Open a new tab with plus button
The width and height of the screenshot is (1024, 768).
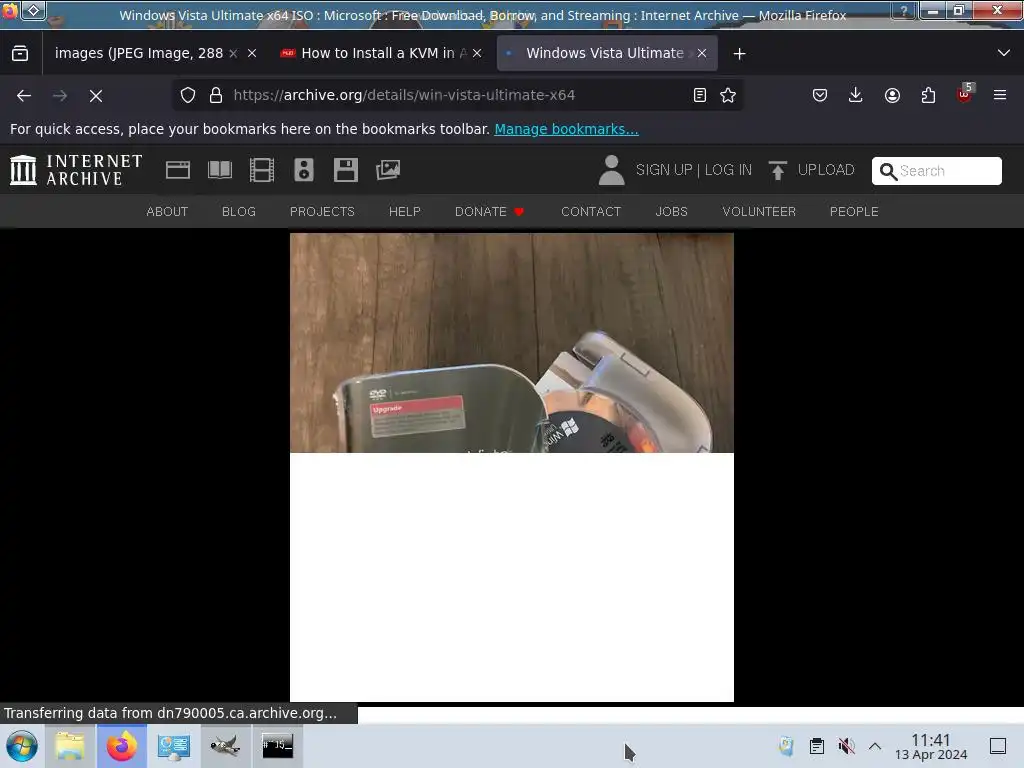click(x=739, y=54)
